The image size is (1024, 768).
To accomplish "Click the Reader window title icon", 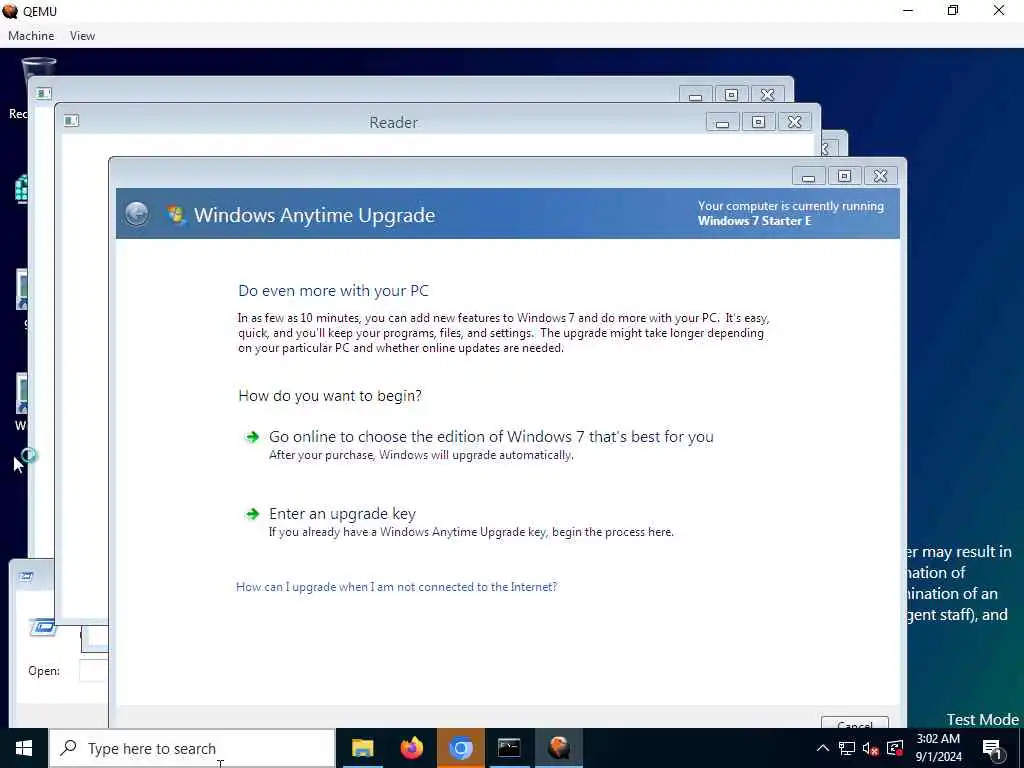I will 71,121.
